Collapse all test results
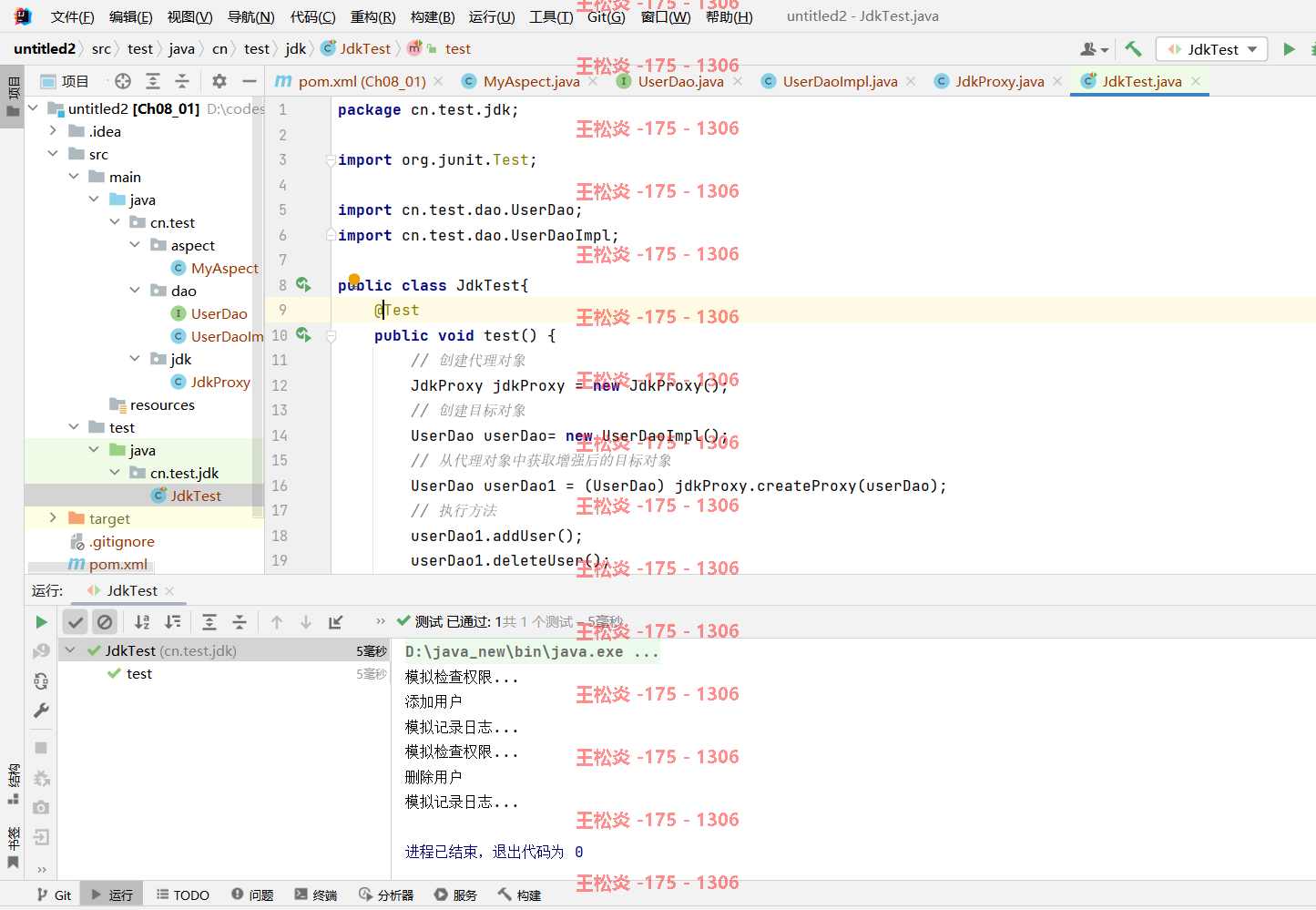Screen dimensions: 1316x910 pyautogui.click(x=240, y=622)
